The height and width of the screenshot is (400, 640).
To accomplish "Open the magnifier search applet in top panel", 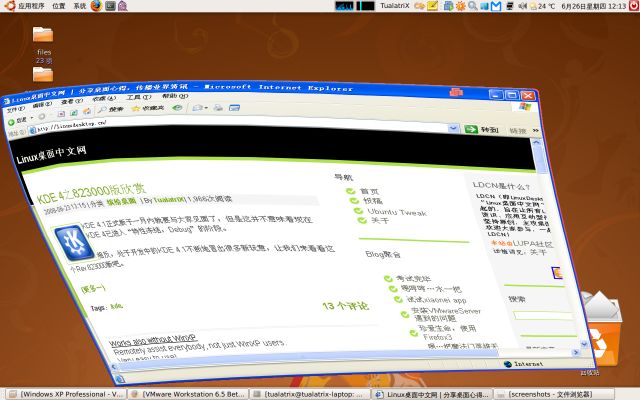I will [x=473, y=6].
